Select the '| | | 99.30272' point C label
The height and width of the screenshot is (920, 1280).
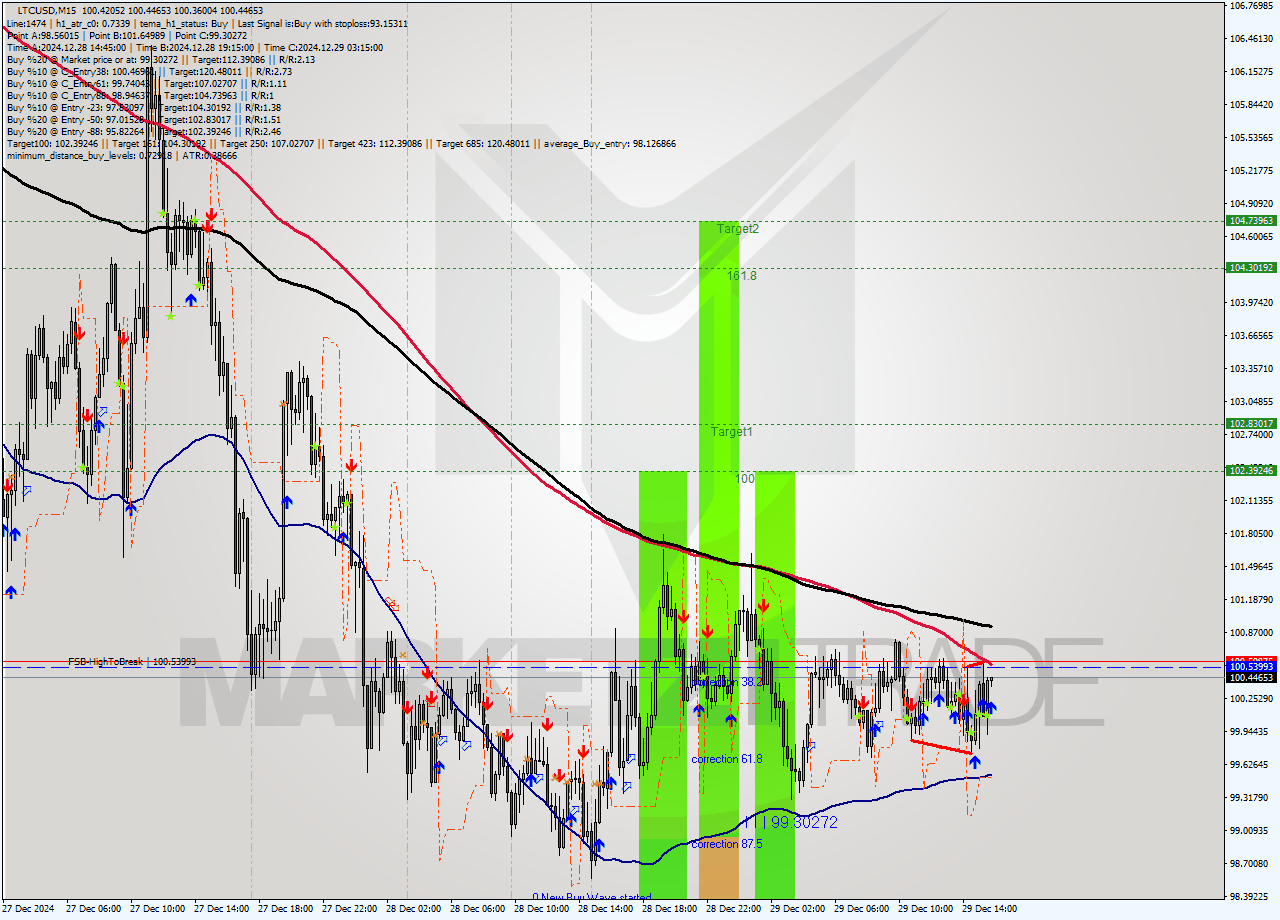point(789,822)
